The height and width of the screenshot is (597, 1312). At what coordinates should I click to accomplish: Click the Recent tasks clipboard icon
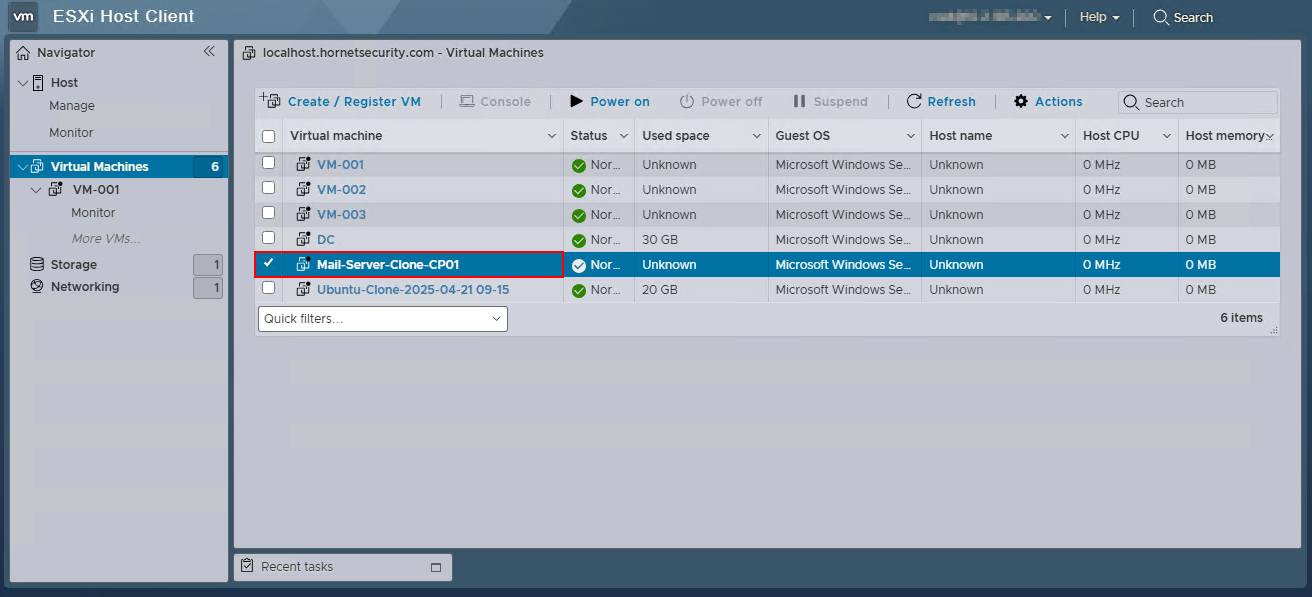point(248,567)
